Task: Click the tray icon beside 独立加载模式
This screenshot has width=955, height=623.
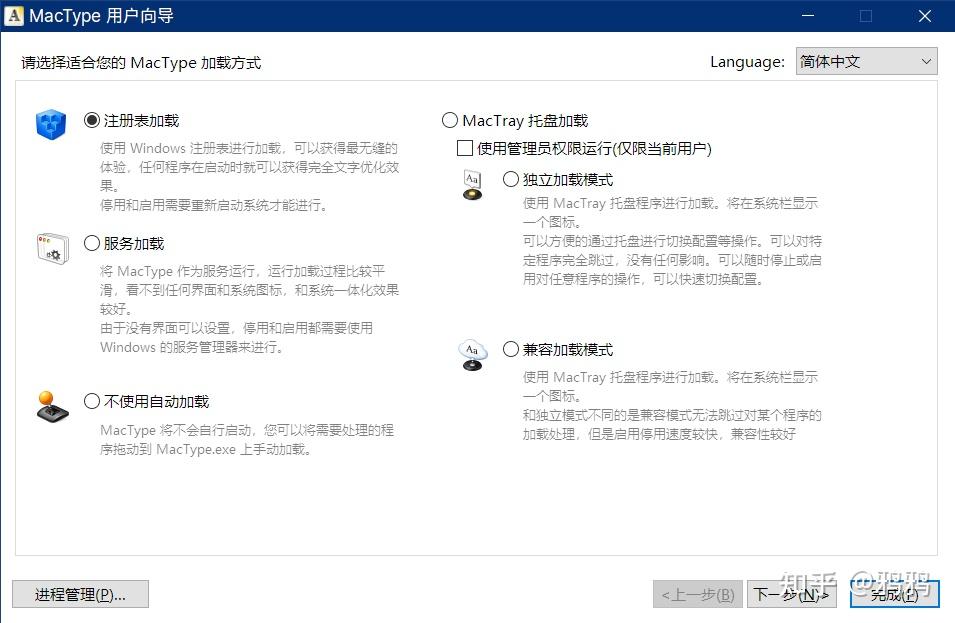Action: (x=471, y=186)
